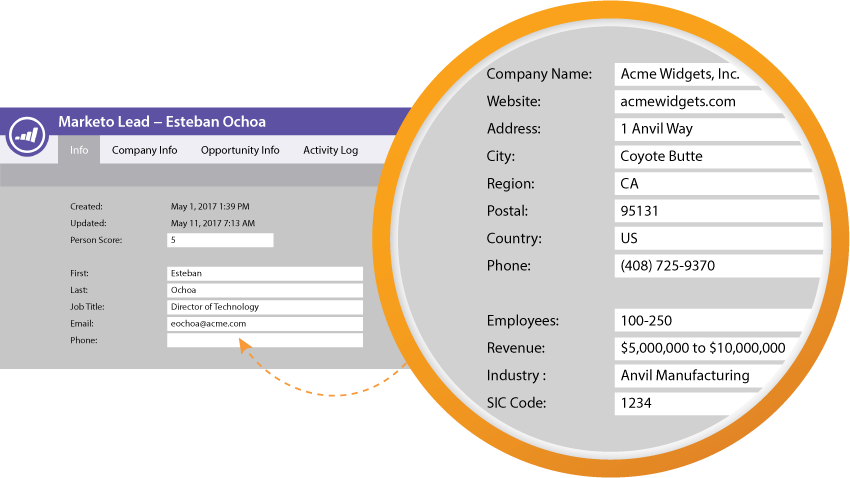Click the Employees: label
Screen dimensions: 850x478
pyautogui.click(x=523, y=320)
